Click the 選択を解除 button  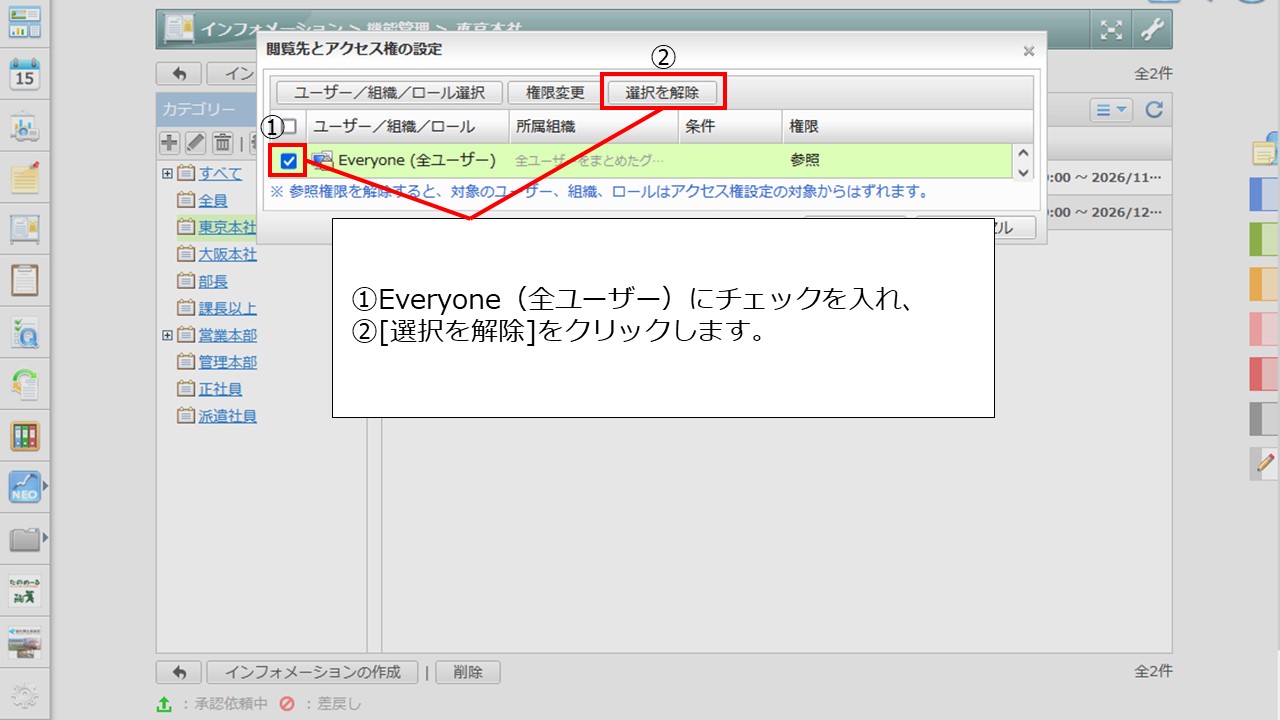(x=662, y=92)
